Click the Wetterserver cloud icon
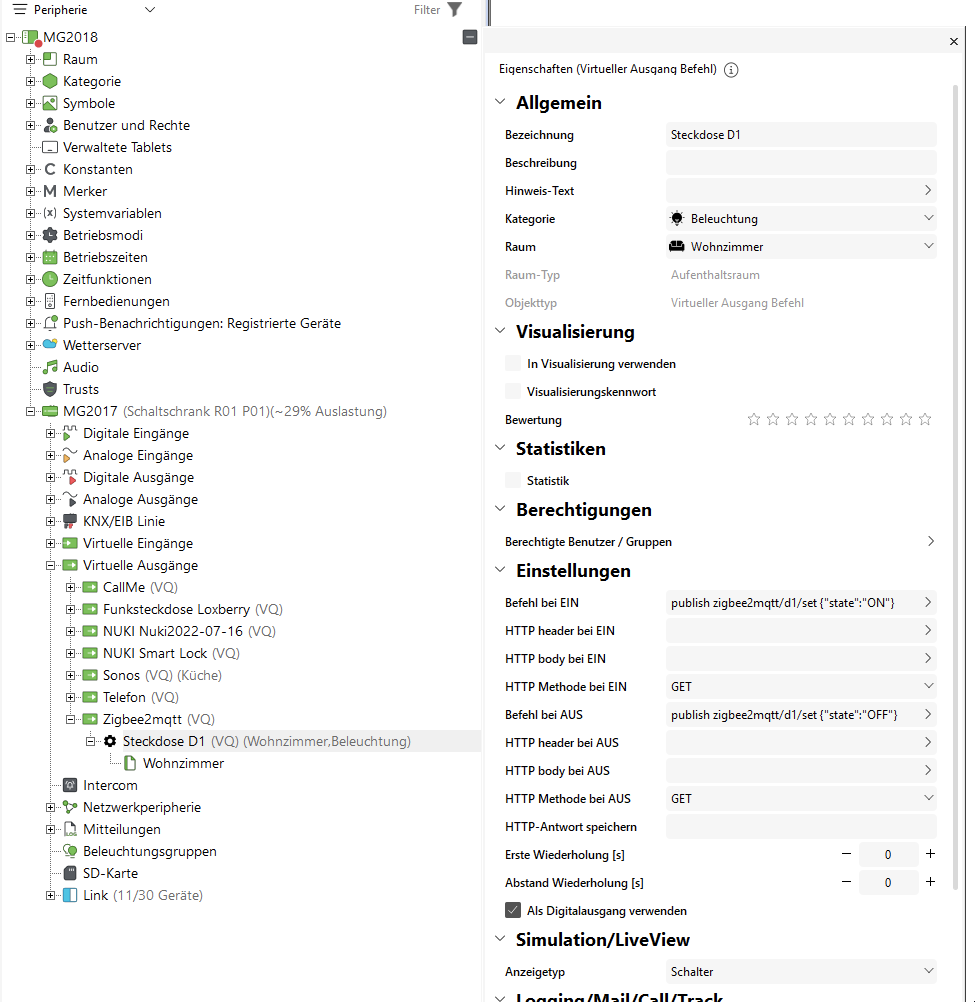This screenshot has height=1002, width=975. [50, 345]
